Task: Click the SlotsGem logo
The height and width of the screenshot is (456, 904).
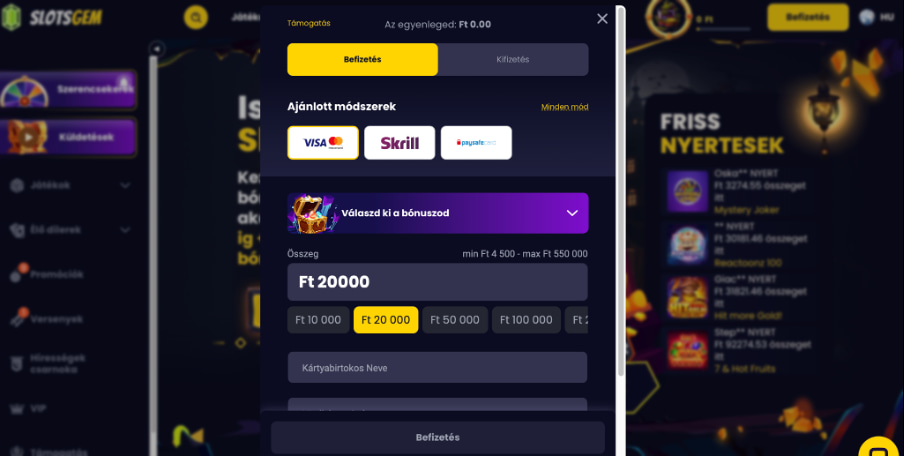Action: click(x=52, y=17)
